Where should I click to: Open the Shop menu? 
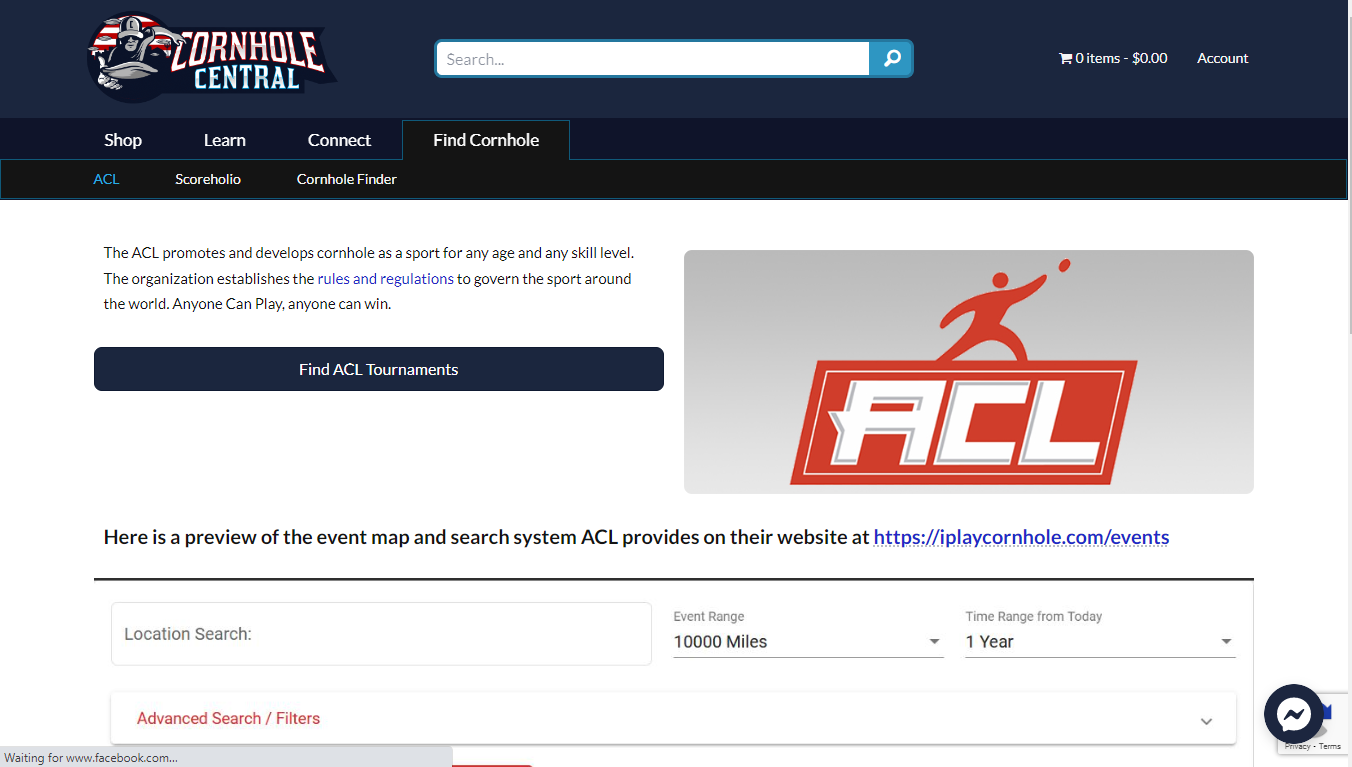point(123,140)
